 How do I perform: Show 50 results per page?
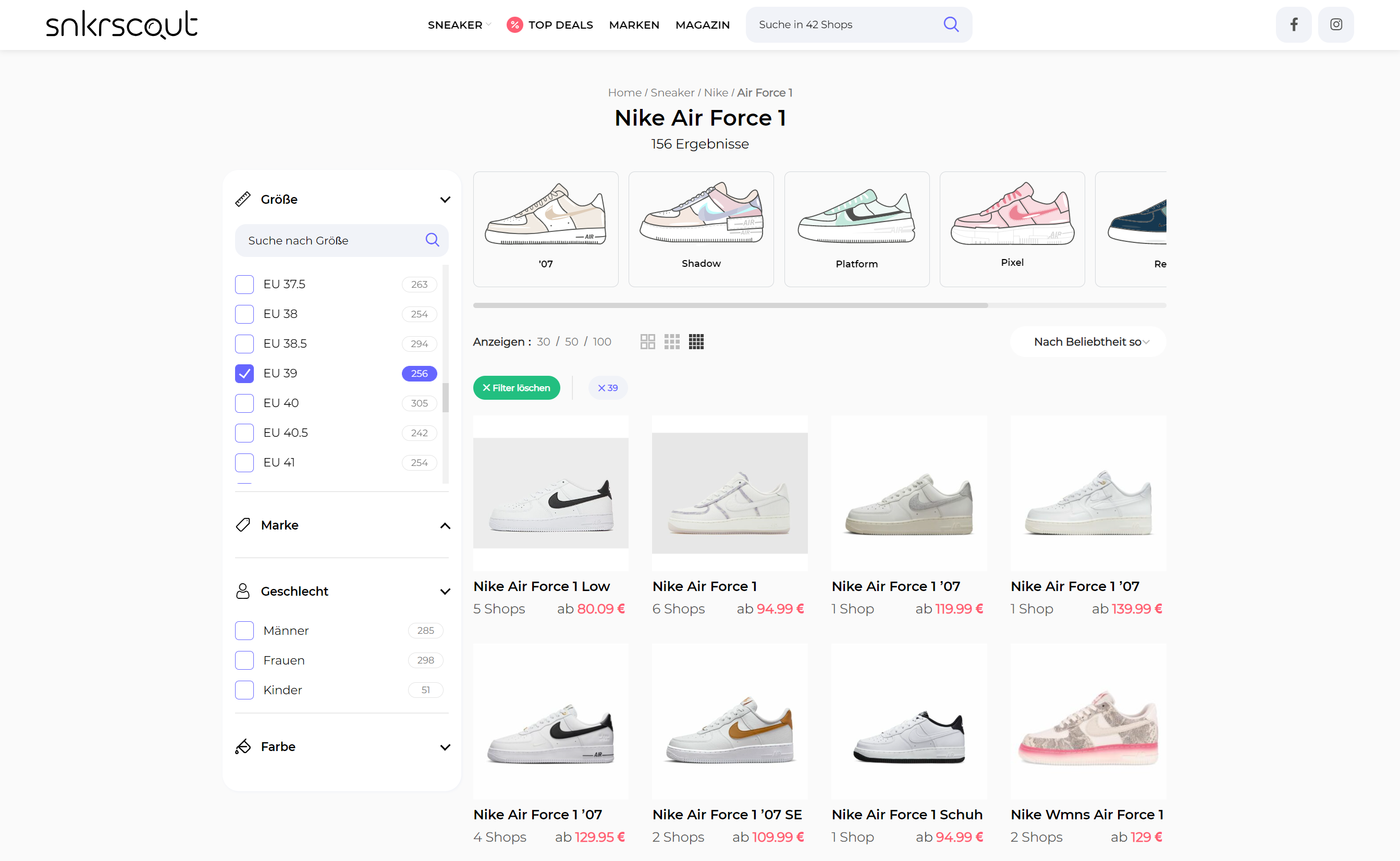click(x=571, y=342)
